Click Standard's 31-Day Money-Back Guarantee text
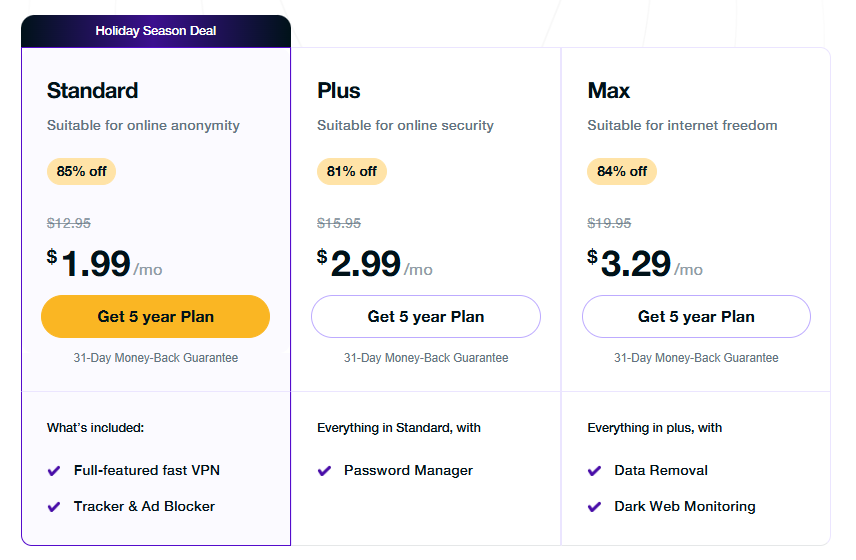The width and height of the screenshot is (856, 560). click(x=155, y=358)
